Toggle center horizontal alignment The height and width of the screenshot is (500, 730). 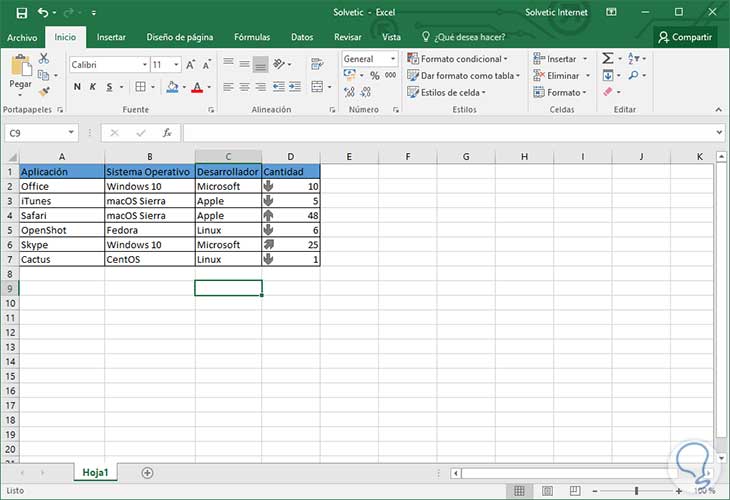pyautogui.click(x=244, y=87)
